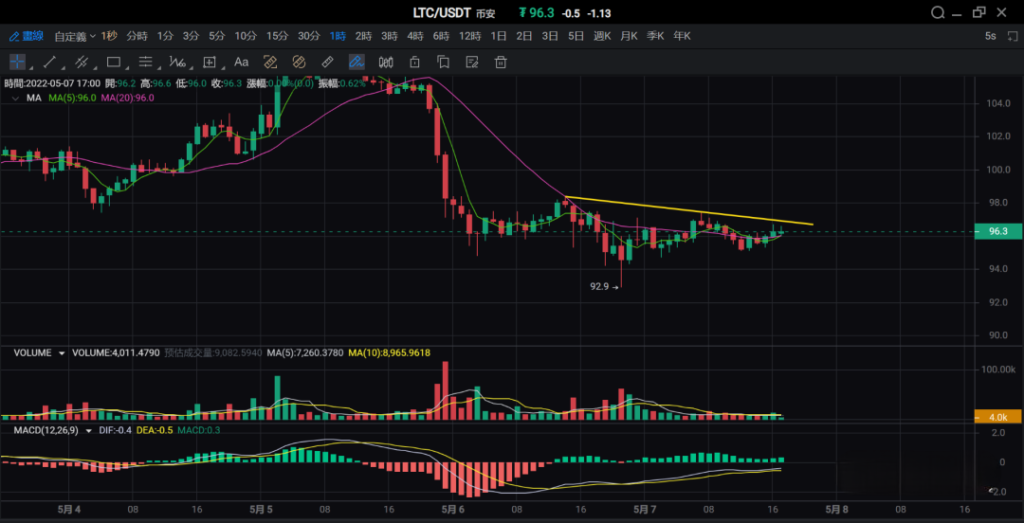Screen dimensions: 1024x523
Task: Switch to the 月K timeframe
Action: (x=629, y=36)
